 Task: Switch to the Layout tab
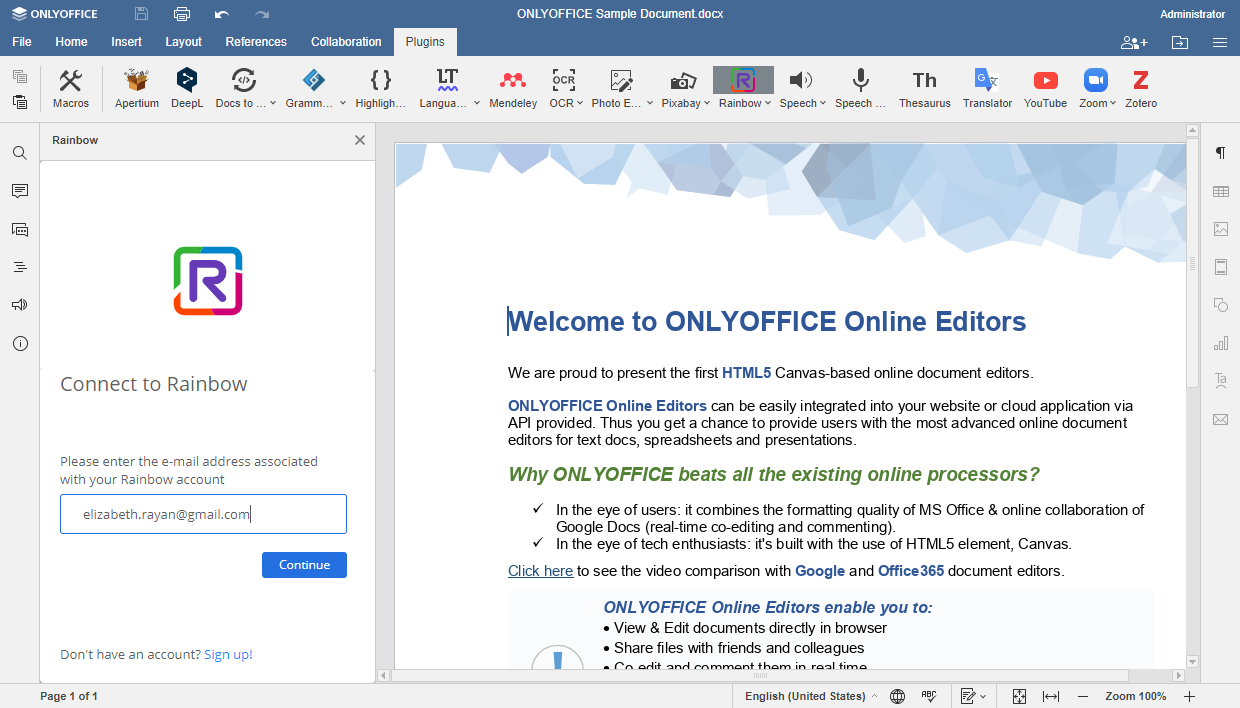184,42
